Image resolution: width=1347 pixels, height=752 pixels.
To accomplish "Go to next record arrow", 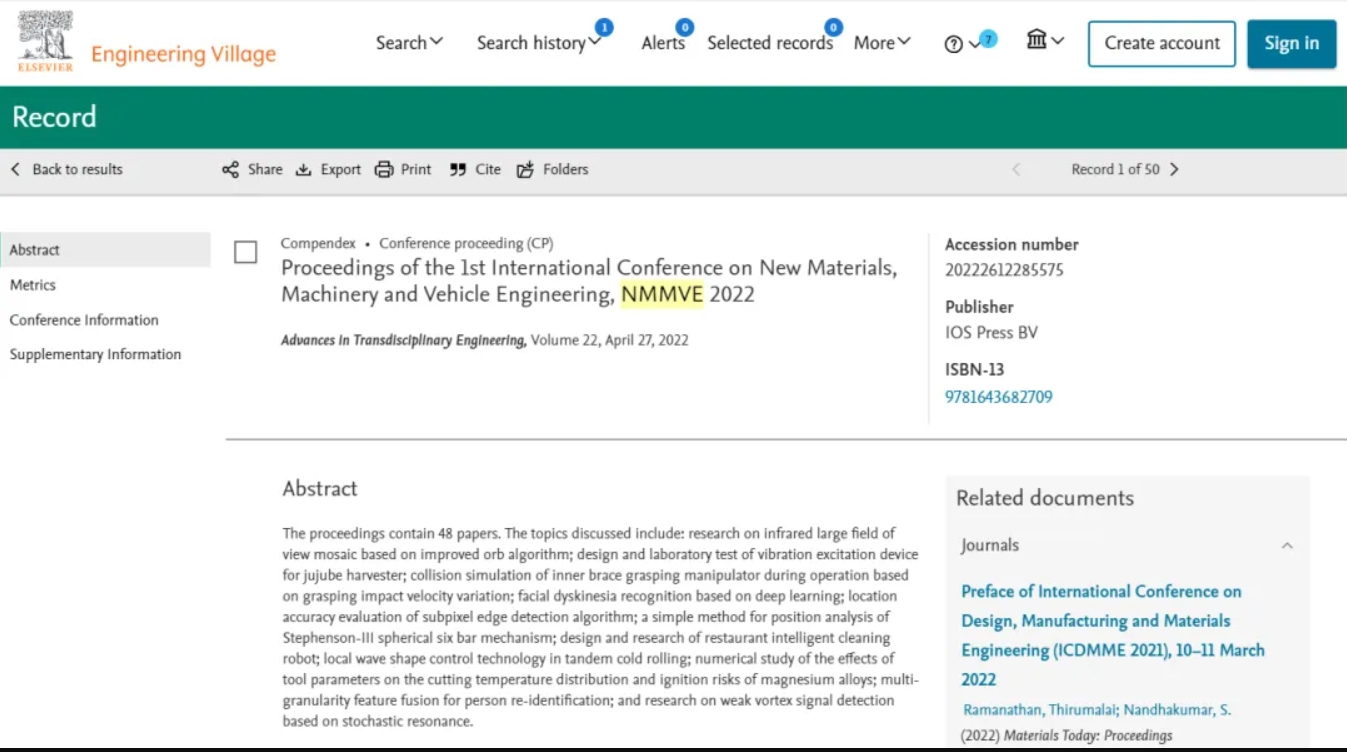I will (x=1174, y=170).
